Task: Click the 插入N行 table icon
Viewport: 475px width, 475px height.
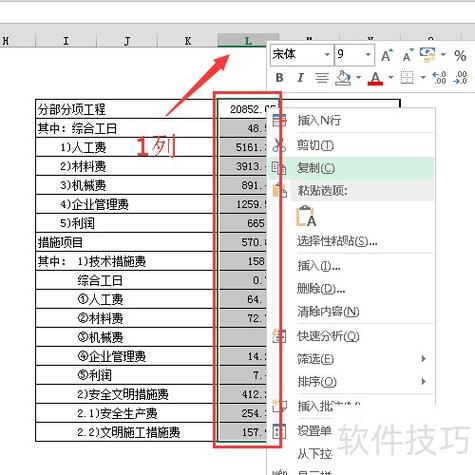Action: 279,120
